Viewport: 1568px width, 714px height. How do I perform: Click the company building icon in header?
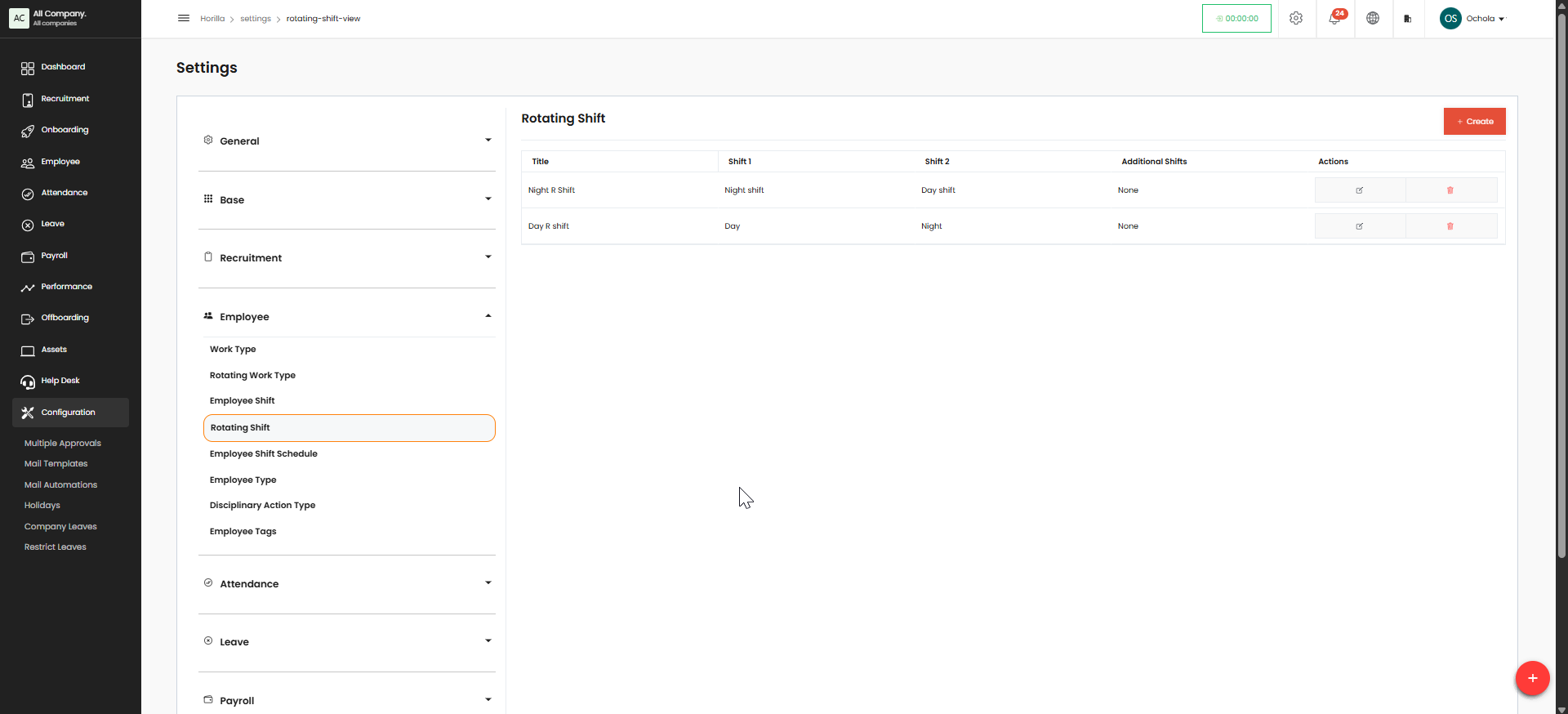[1407, 19]
